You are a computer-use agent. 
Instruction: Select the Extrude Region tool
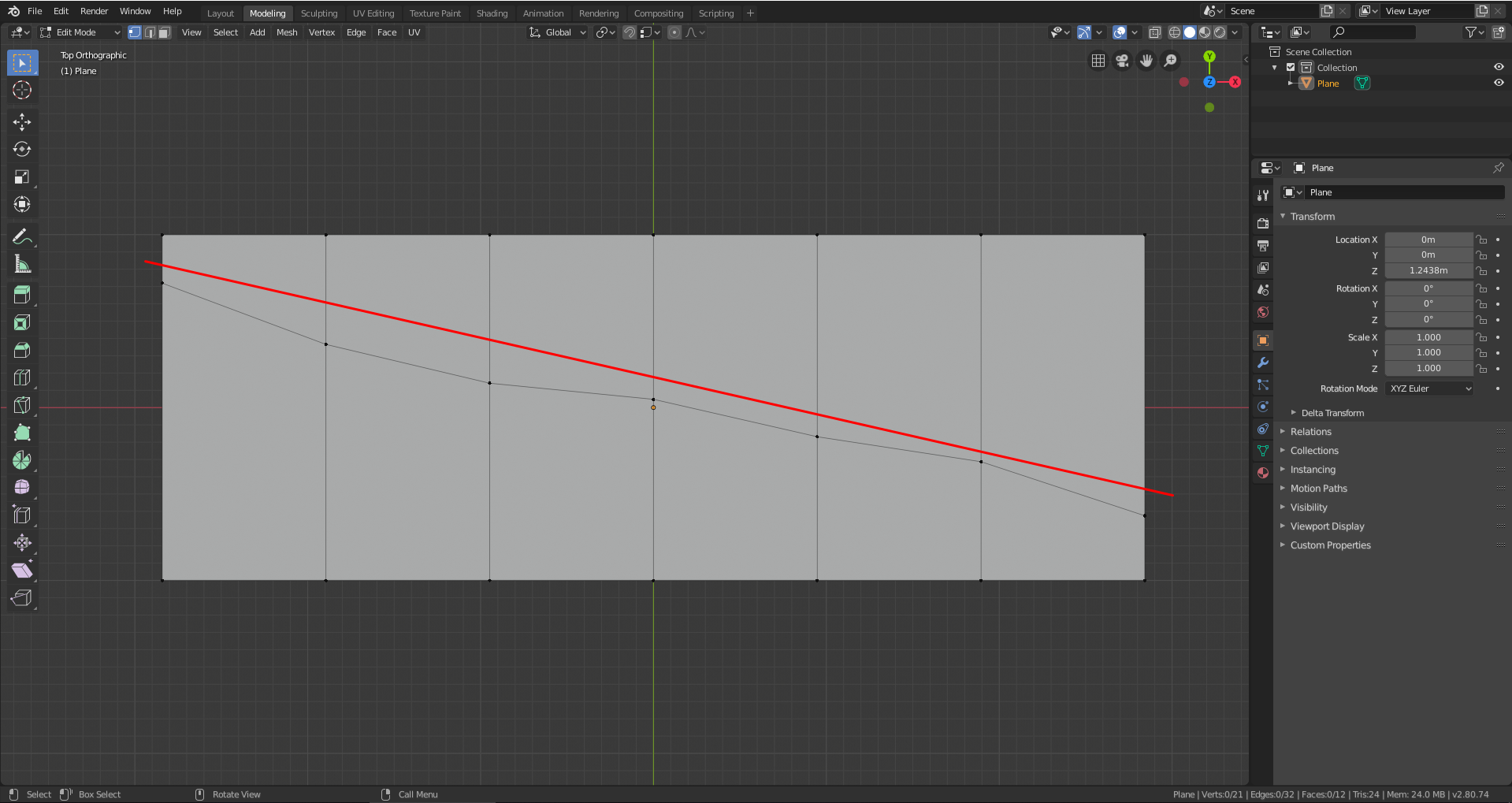click(22, 295)
